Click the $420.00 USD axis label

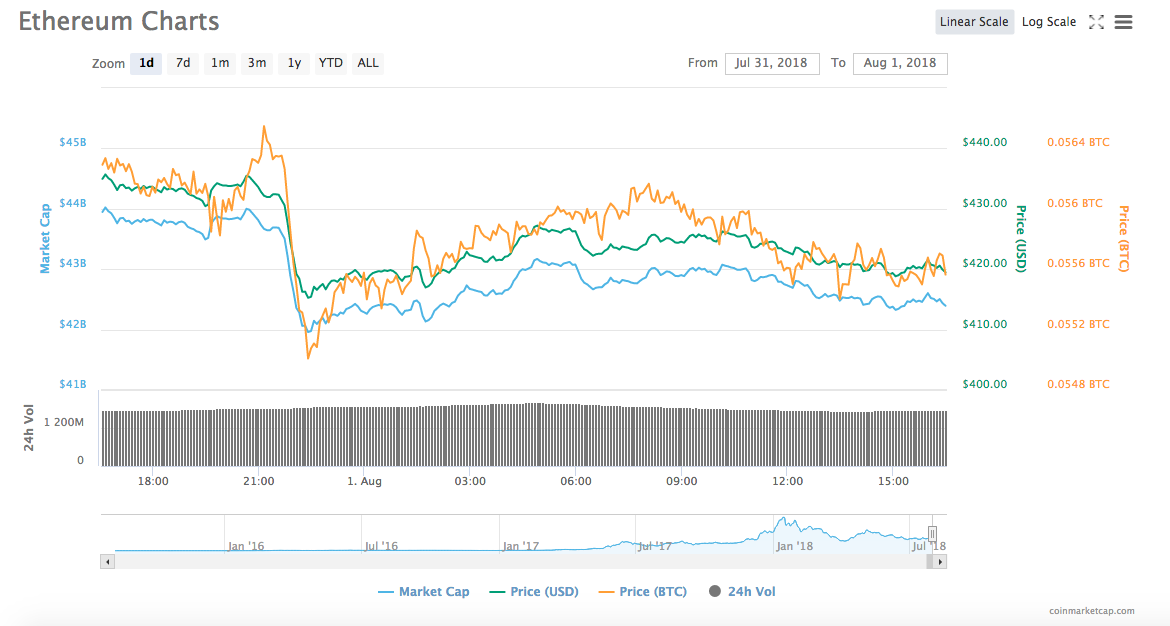click(984, 263)
